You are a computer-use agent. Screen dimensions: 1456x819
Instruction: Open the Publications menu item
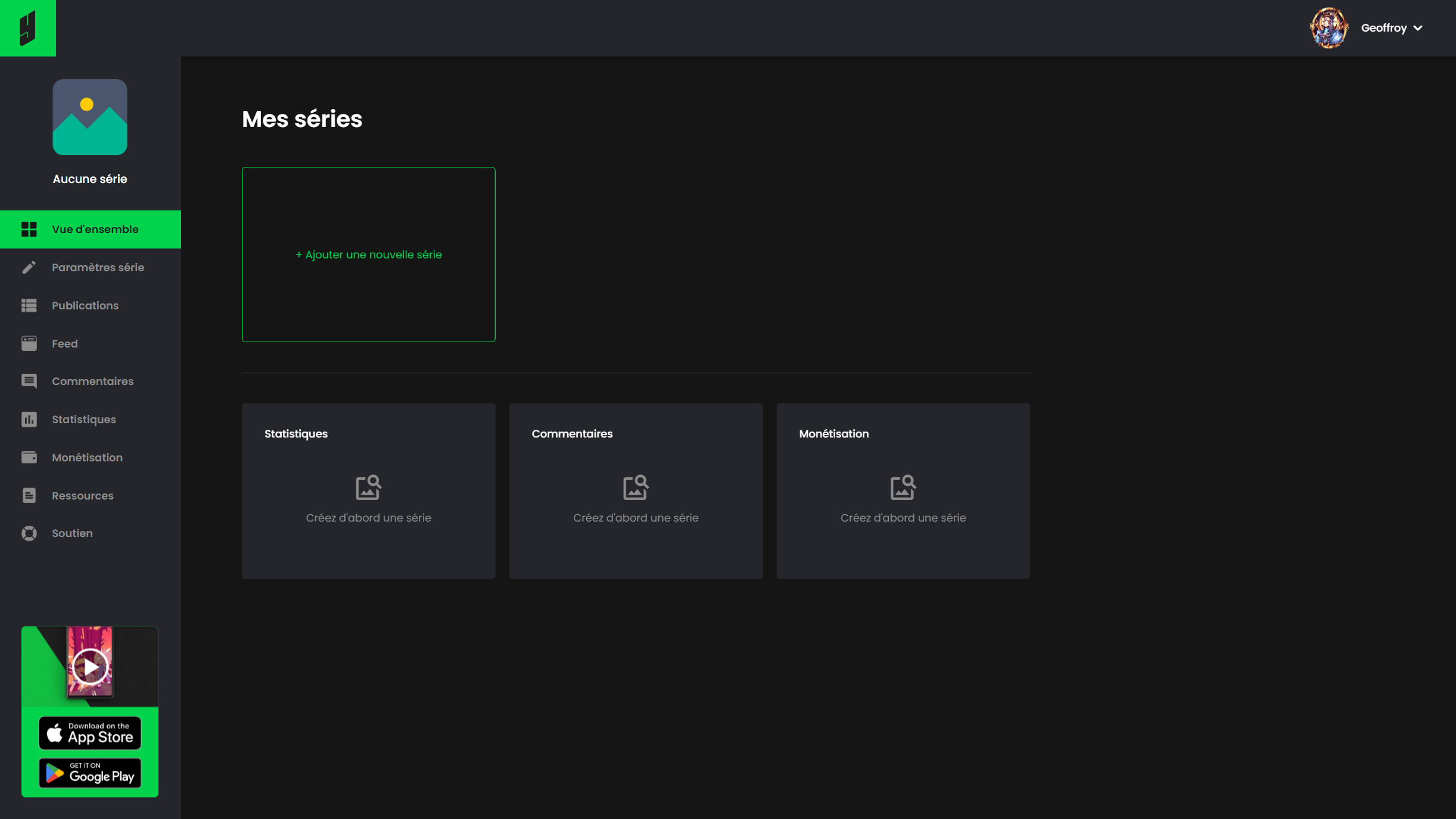pos(85,305)
